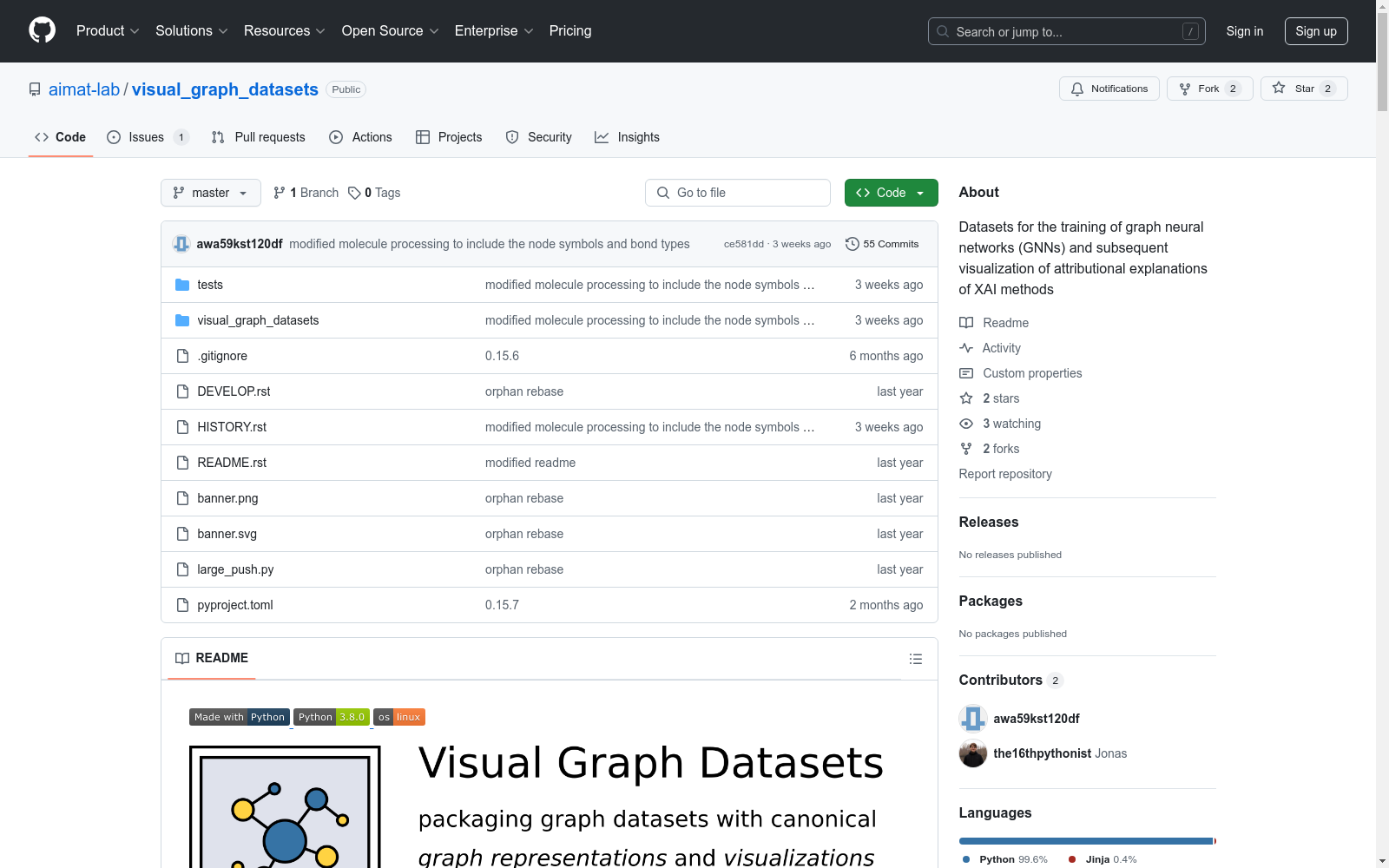
Task: Click the Sign up button
Action: [1316, 31]
